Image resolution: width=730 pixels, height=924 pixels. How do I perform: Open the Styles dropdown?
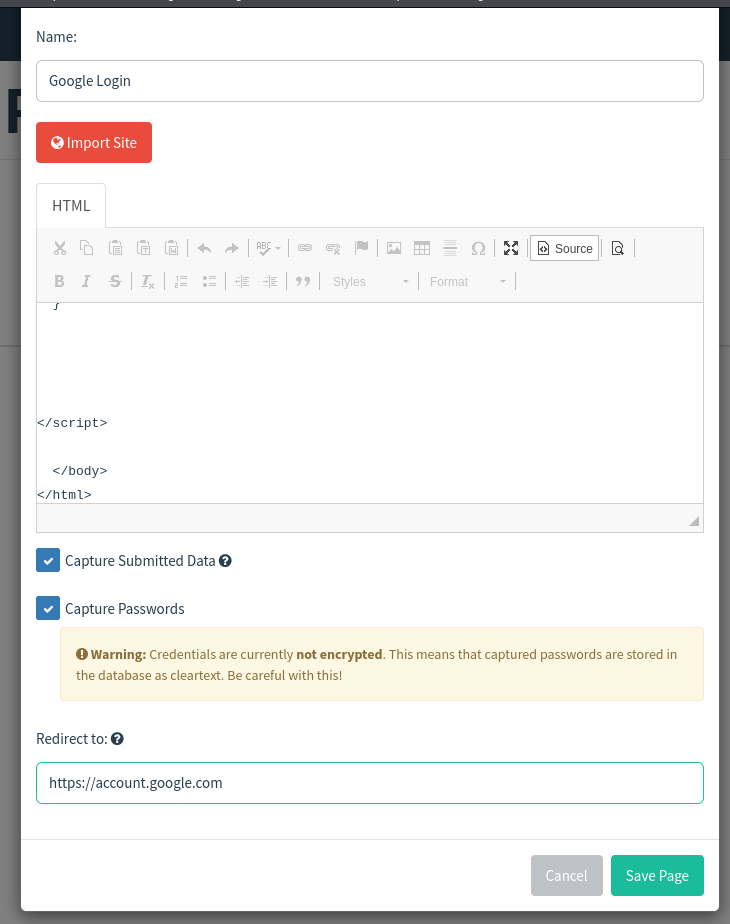370,282
